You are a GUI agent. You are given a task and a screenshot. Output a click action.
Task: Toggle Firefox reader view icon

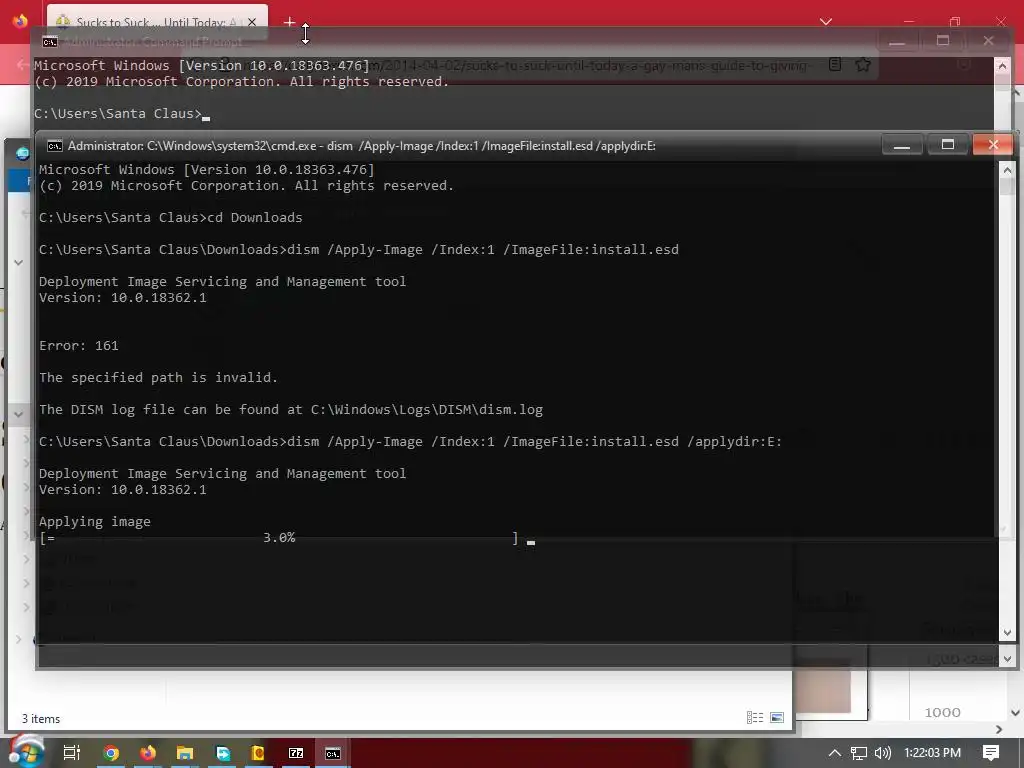[x=835, y=65]
